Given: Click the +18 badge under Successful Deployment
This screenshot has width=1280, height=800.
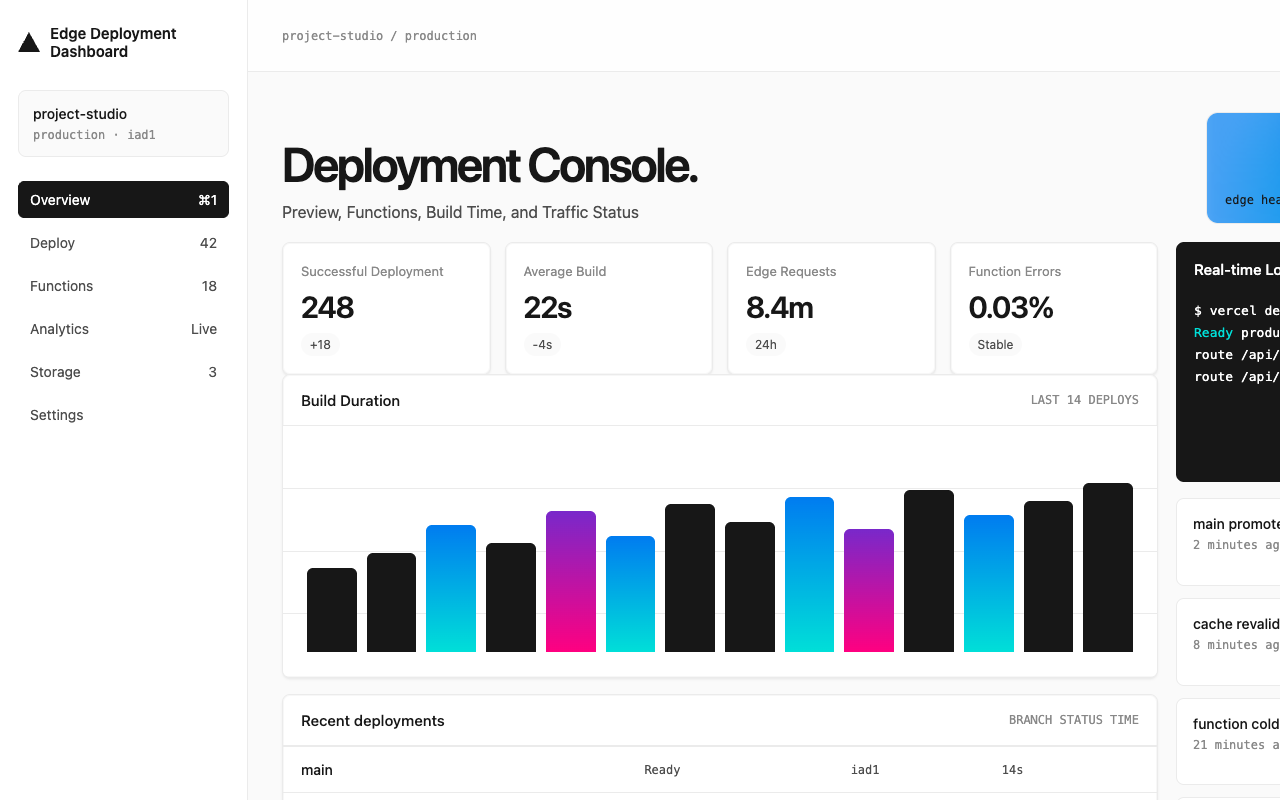Looking at the screenshot, I should click(320, 345).
